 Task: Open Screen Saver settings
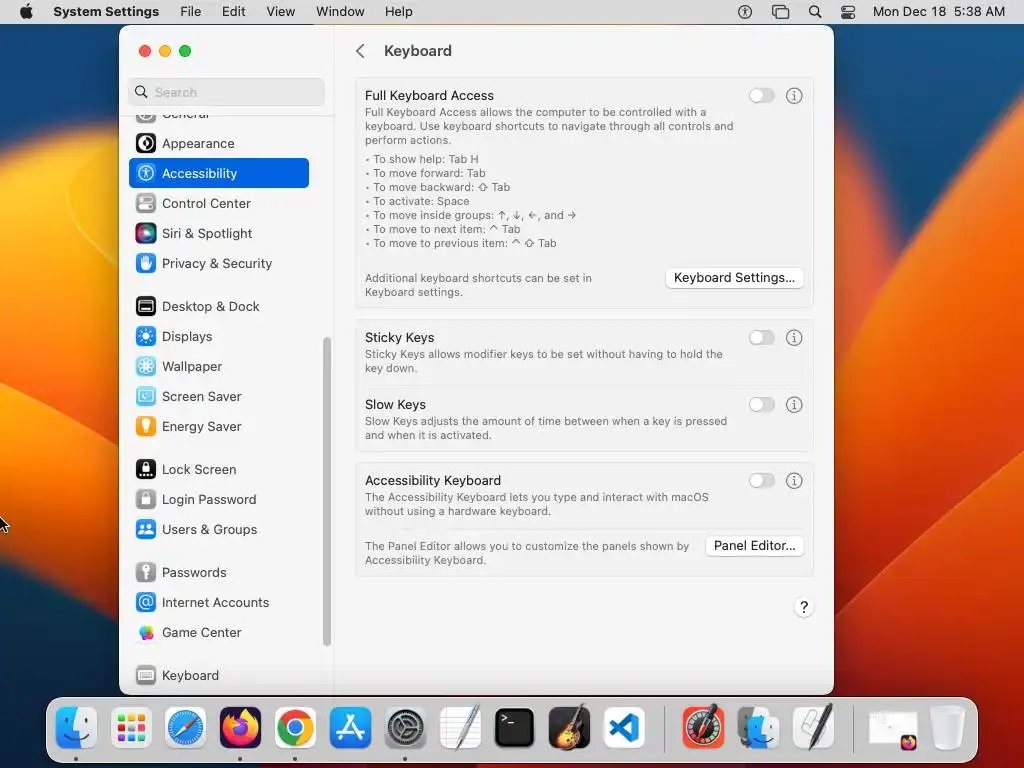219,396
